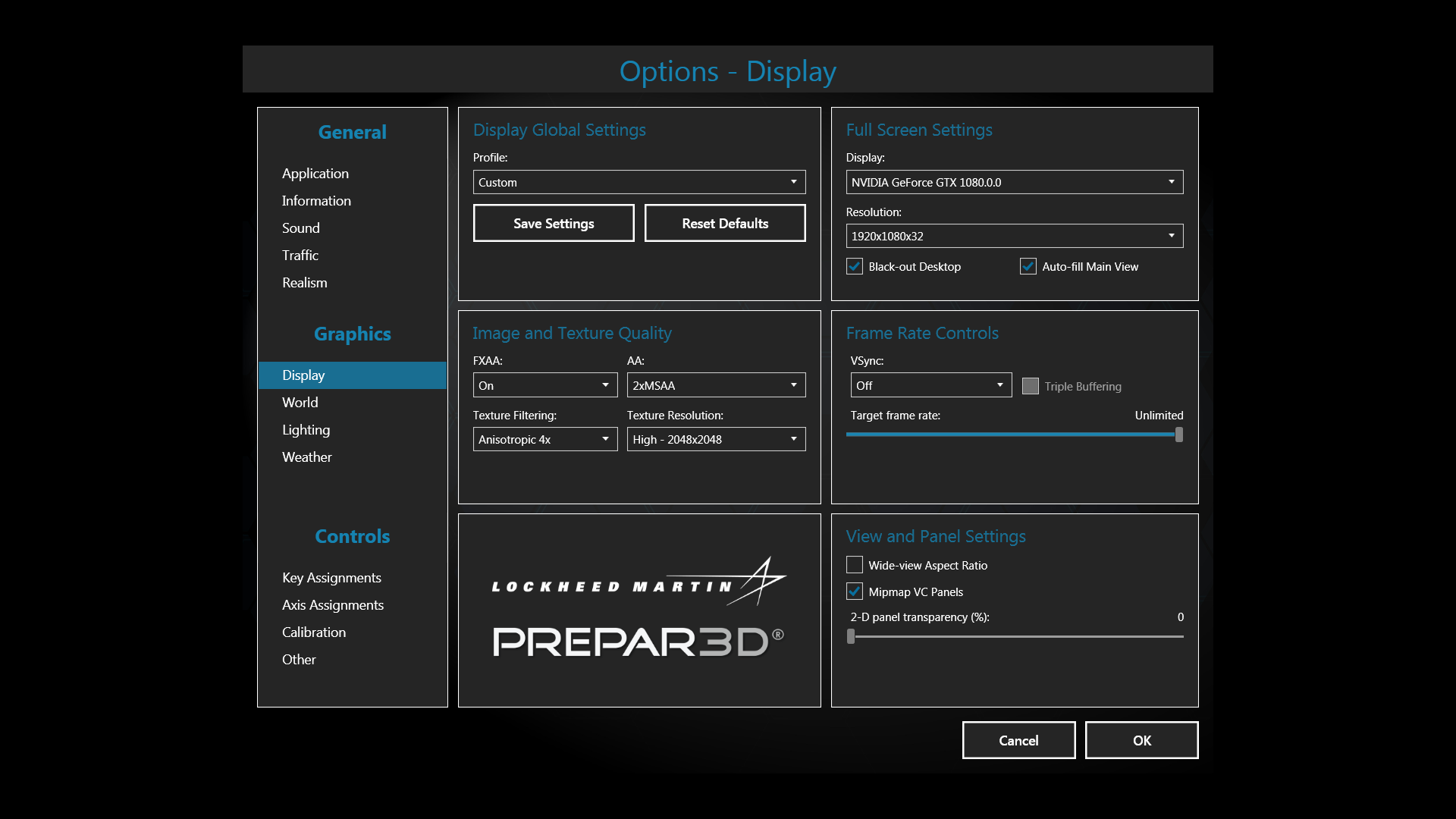Screen dimensions: 1456x819
Task: Click the Save Settings button
Action: point(554,224)
